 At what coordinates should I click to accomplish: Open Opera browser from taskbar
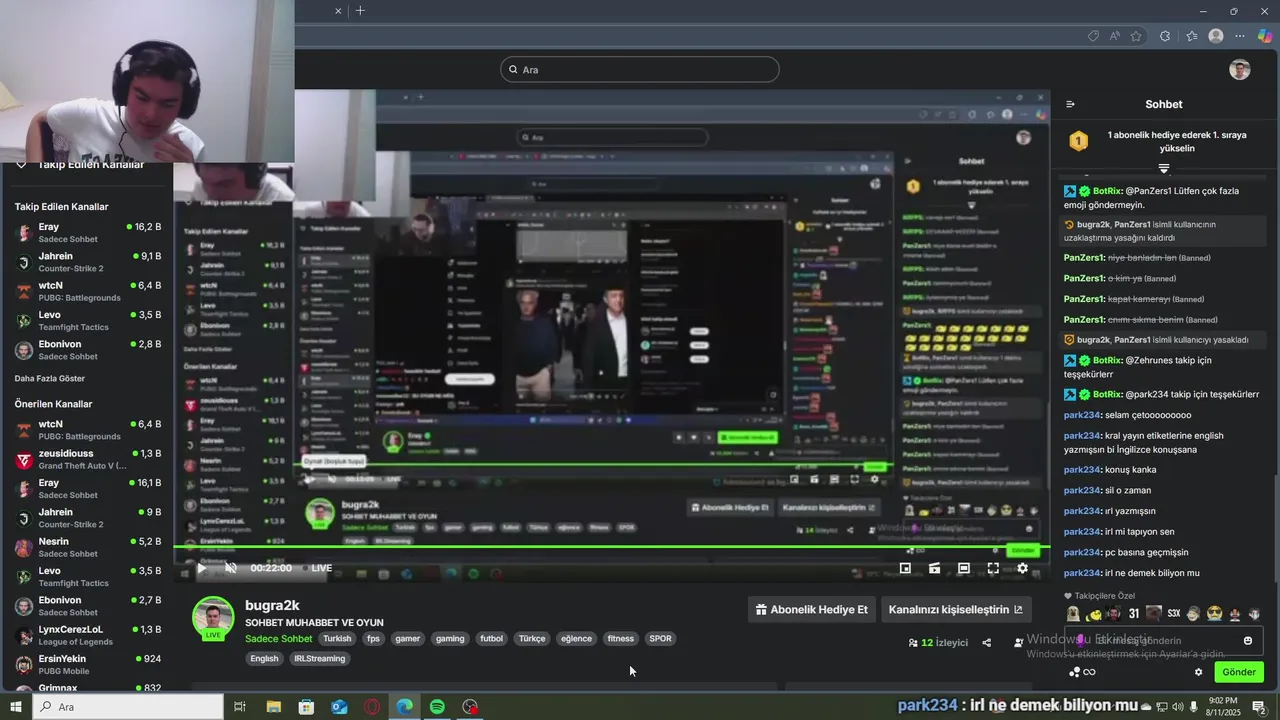[372, 707]
